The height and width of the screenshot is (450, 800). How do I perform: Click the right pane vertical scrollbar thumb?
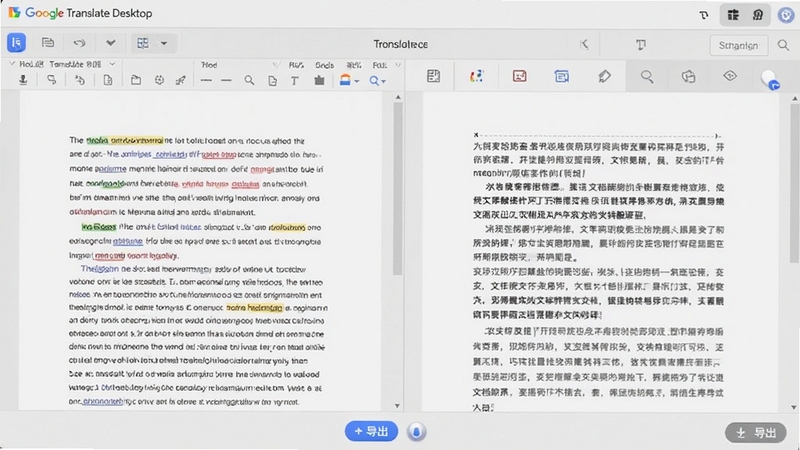(794, 184)
